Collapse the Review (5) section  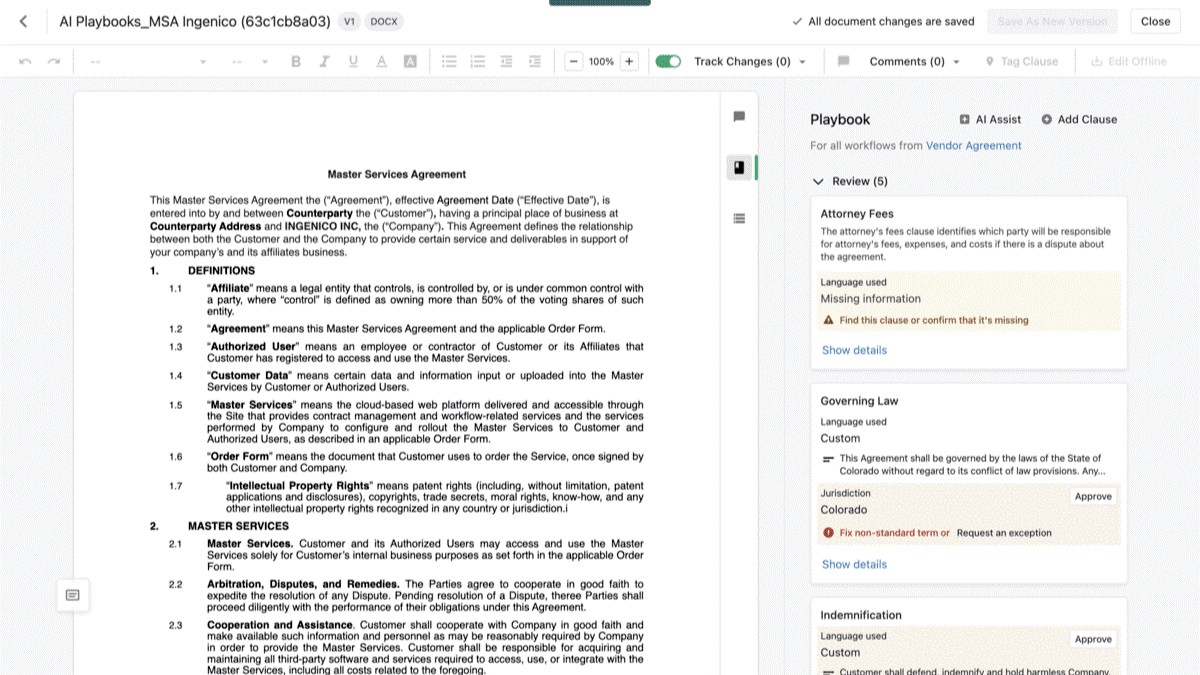(x=819, y=181)
